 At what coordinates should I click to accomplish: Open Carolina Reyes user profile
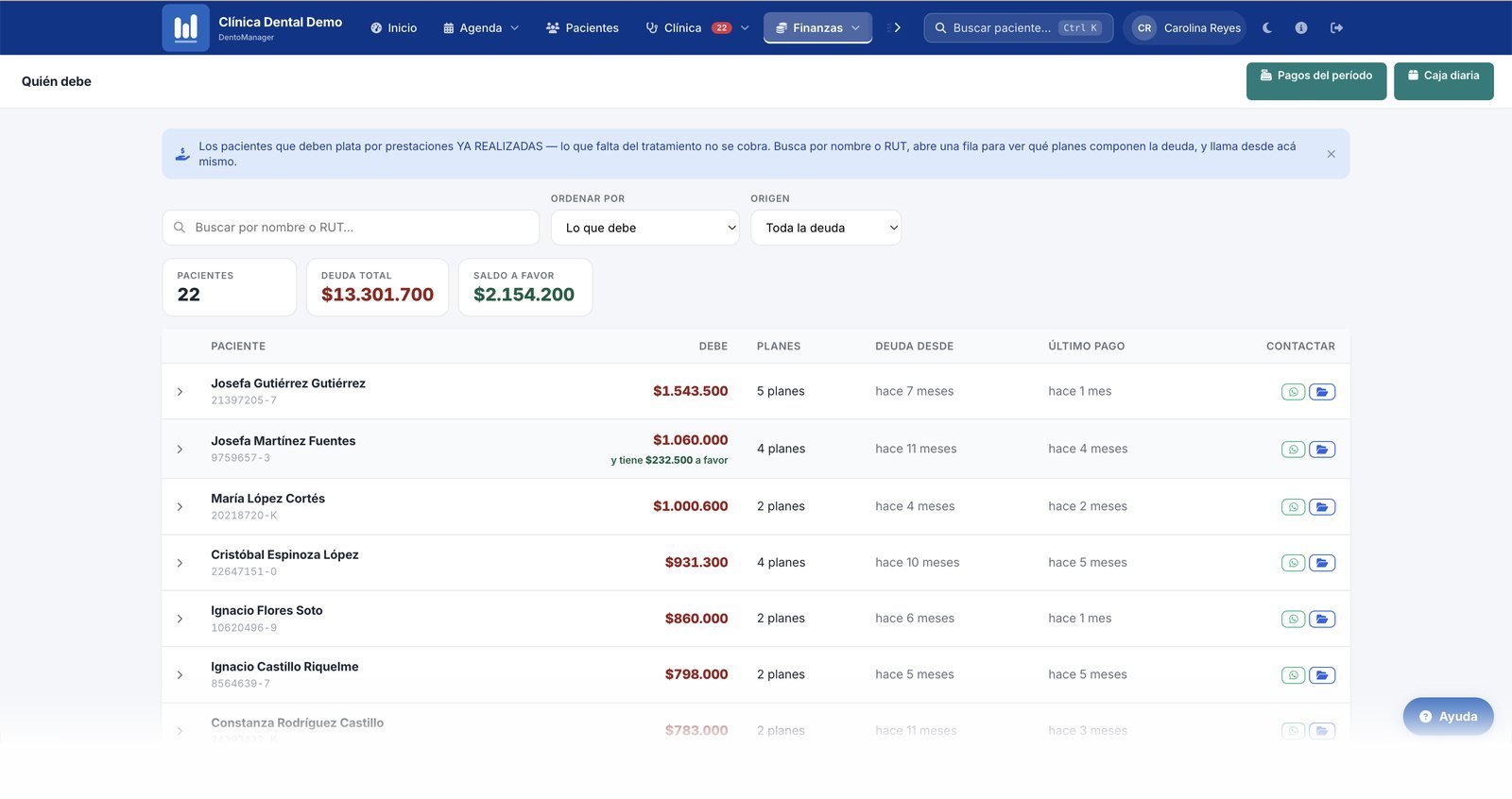(1187, 28)
